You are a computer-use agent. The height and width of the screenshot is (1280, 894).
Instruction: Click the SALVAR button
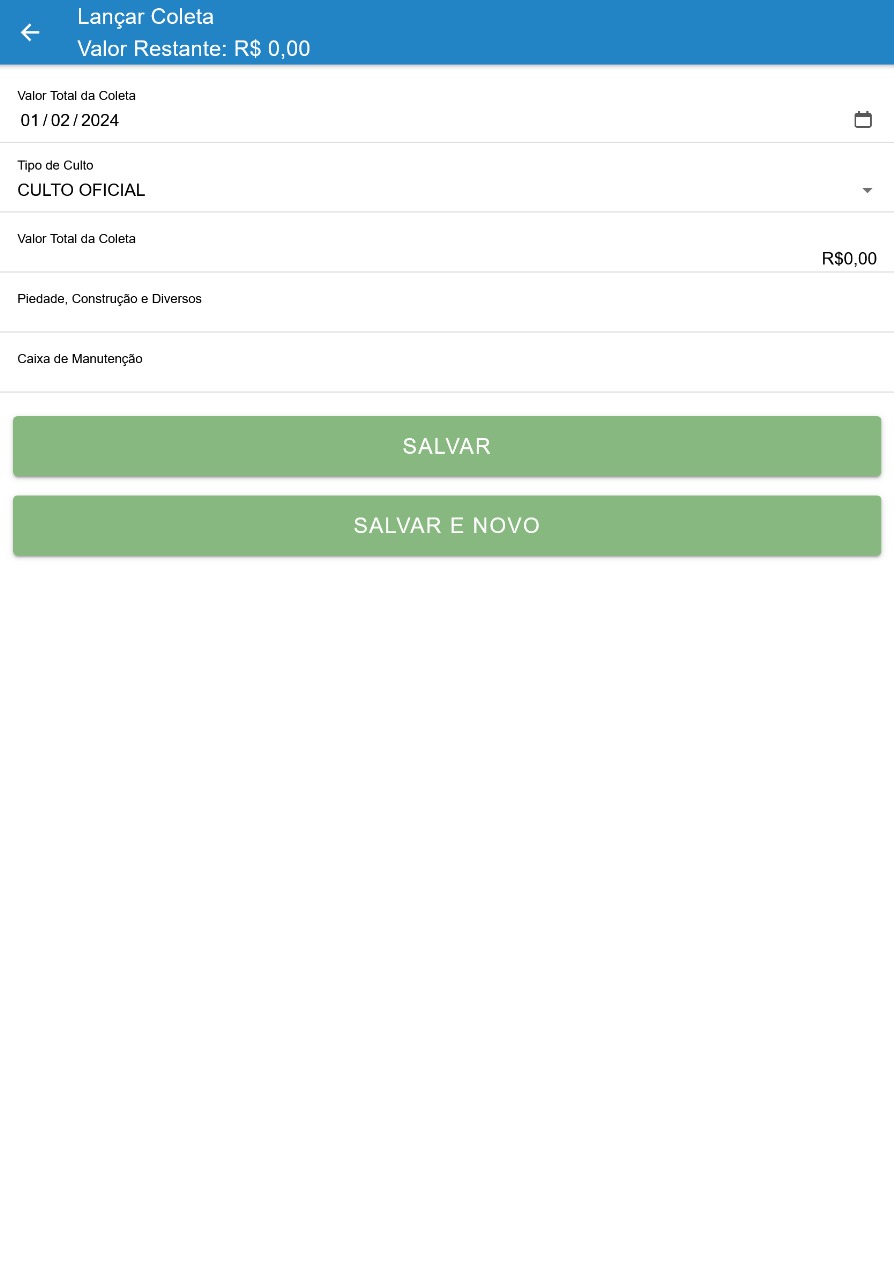pyautogui.click(x=447, y=446)
